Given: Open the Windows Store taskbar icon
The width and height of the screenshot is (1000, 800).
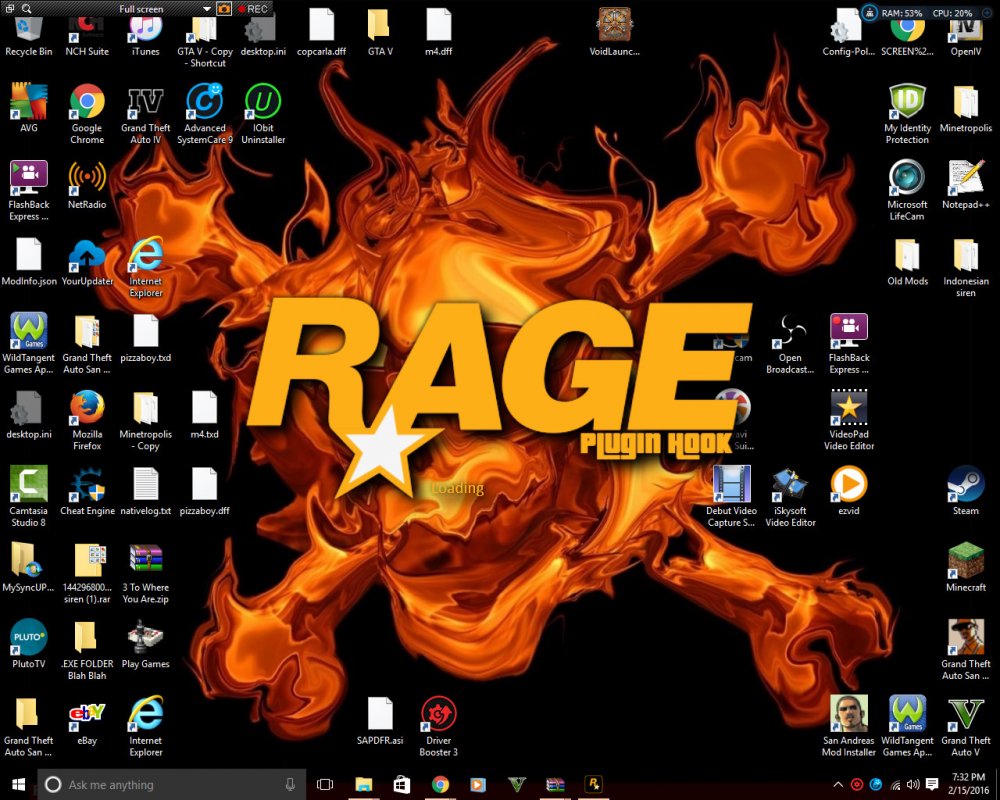Looking at the screenshot, I should point(402,785).
